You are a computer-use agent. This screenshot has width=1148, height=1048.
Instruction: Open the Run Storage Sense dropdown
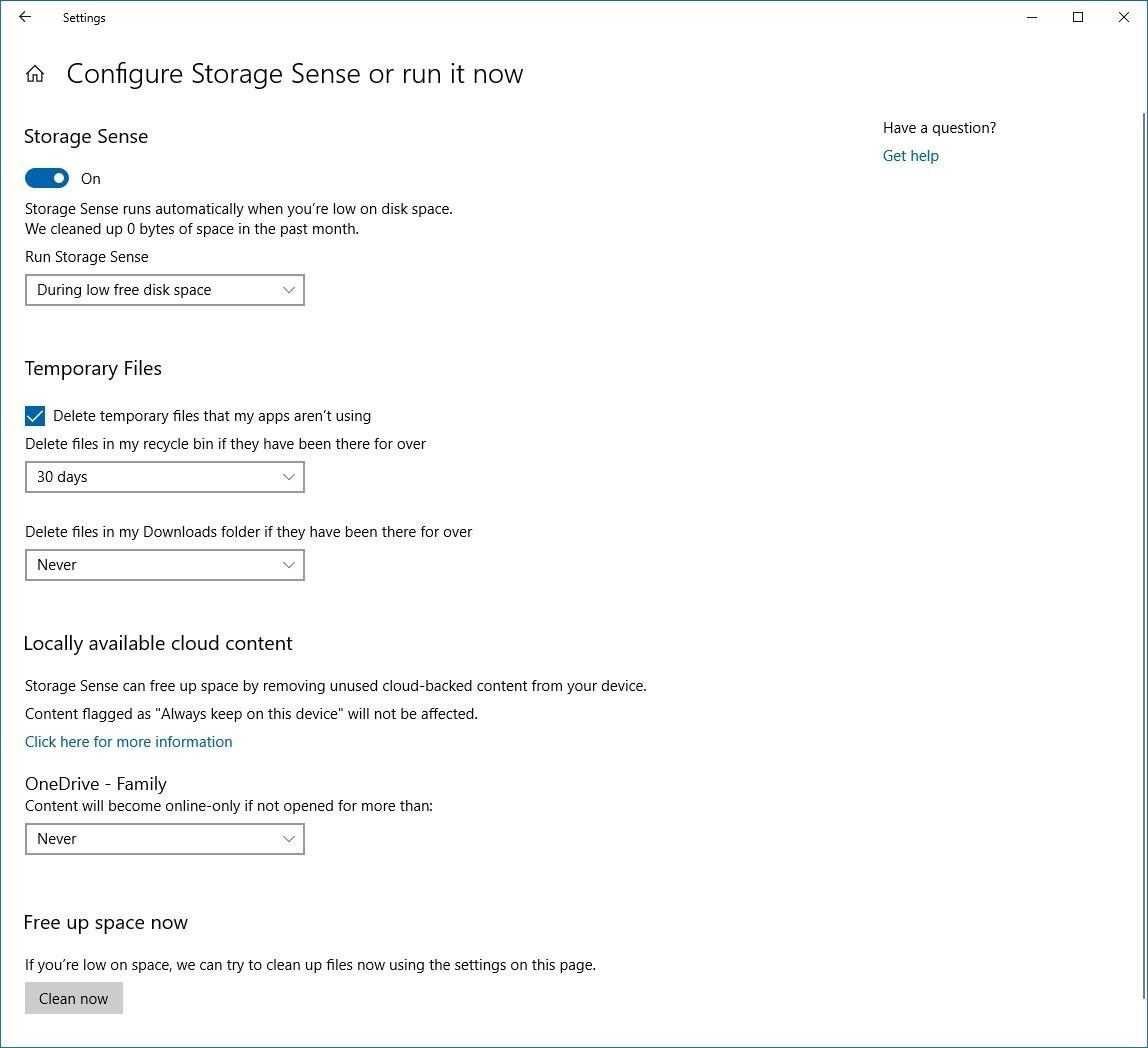click(164, 290)
